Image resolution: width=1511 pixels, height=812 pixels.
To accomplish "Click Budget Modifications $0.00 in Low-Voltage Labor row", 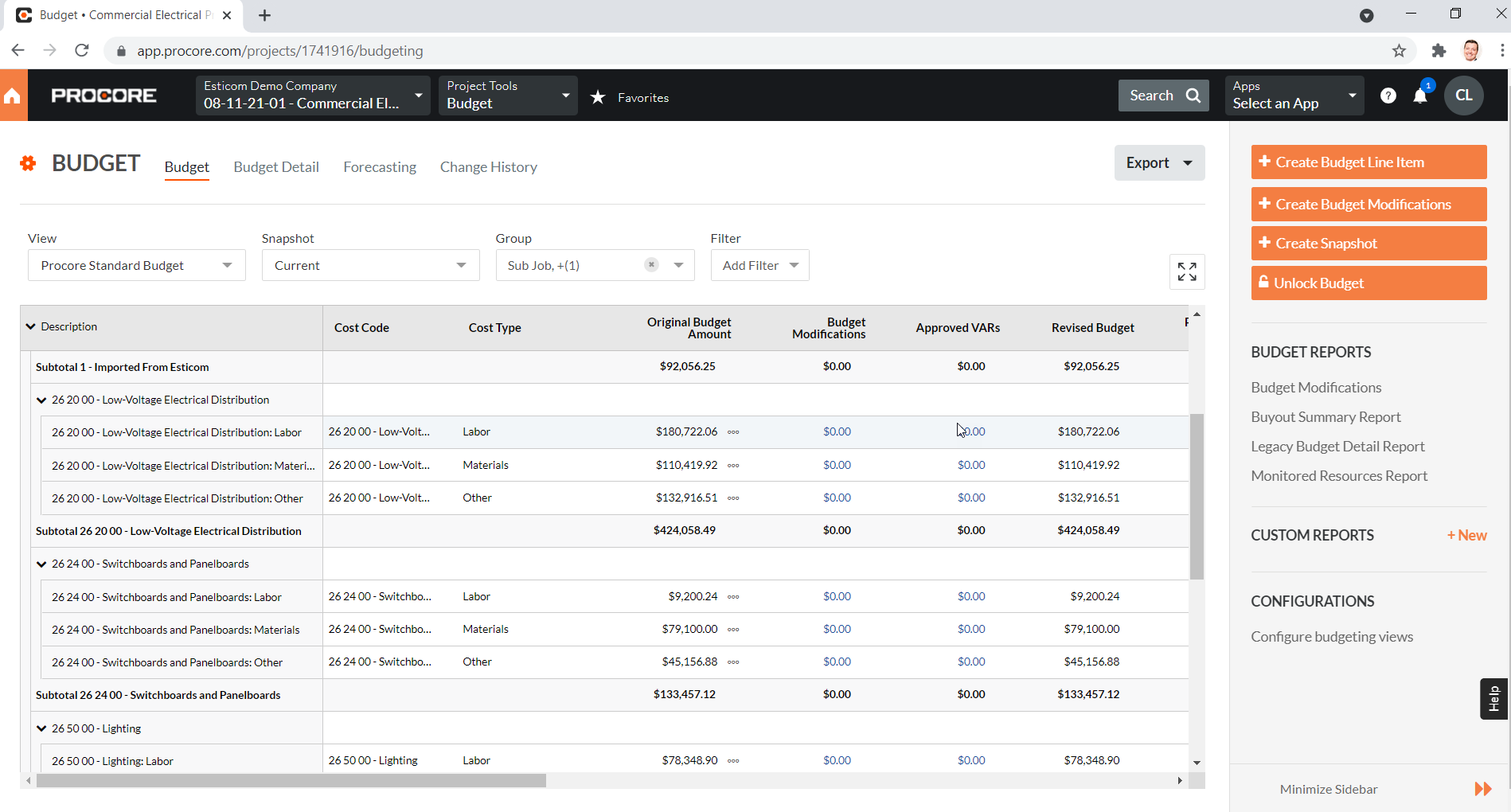I will [837, 432].
